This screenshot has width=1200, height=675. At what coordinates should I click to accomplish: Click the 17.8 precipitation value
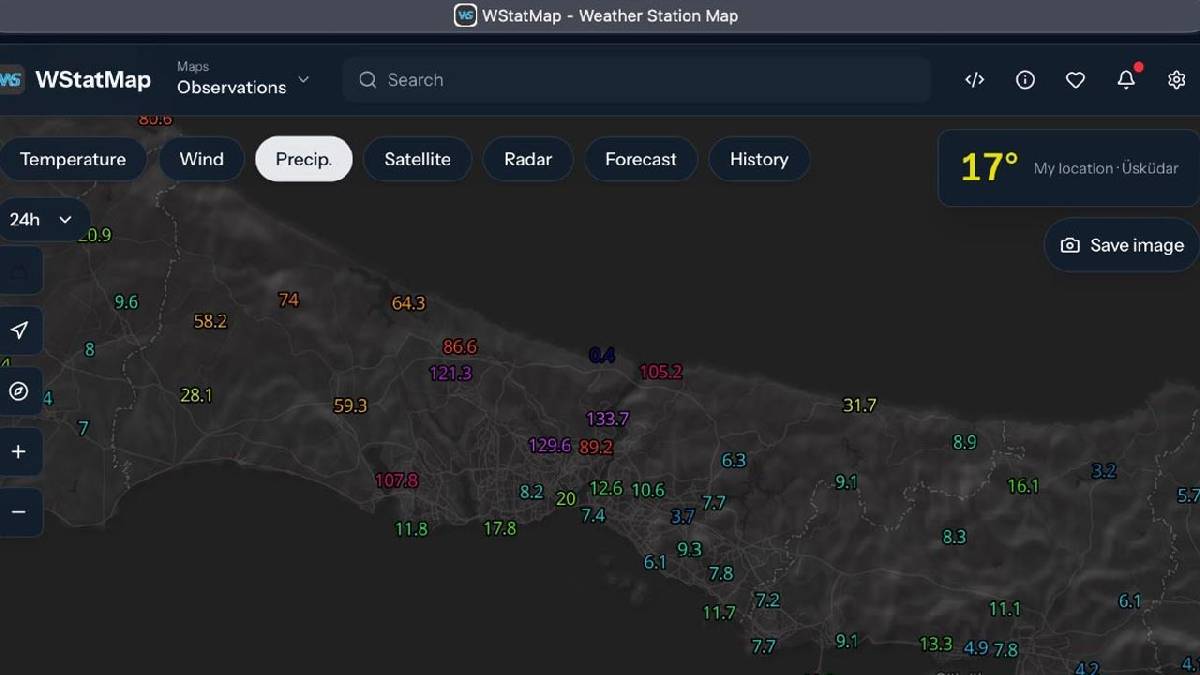click(x=500, y=528)
